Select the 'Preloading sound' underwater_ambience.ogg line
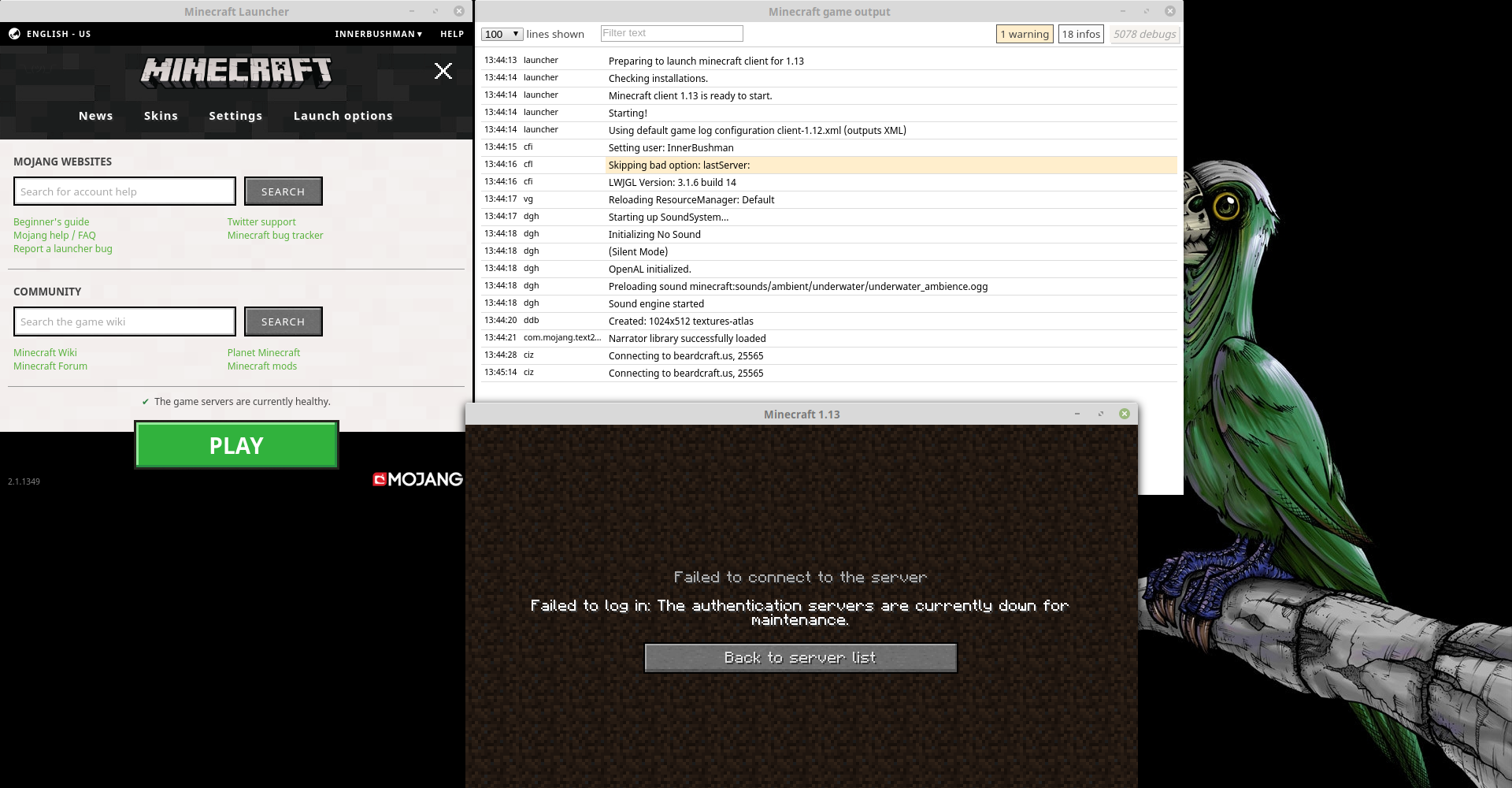Image resolution: width=1512 pixels, height=788 pixels. 829,286
